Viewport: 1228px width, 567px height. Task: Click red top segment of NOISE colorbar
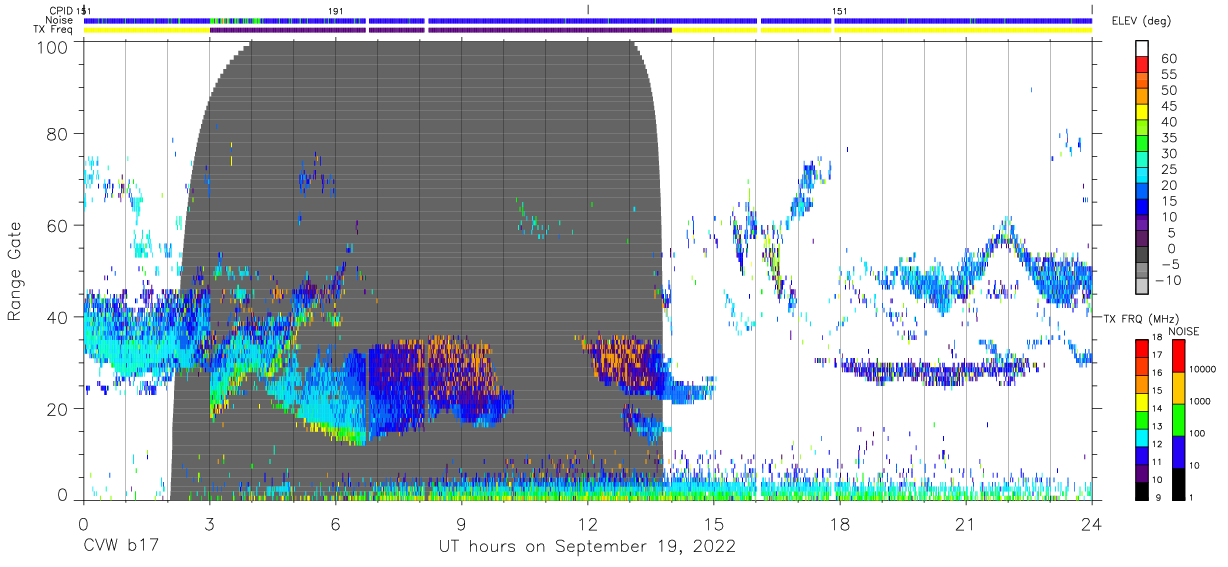[x=1178, y=356]
